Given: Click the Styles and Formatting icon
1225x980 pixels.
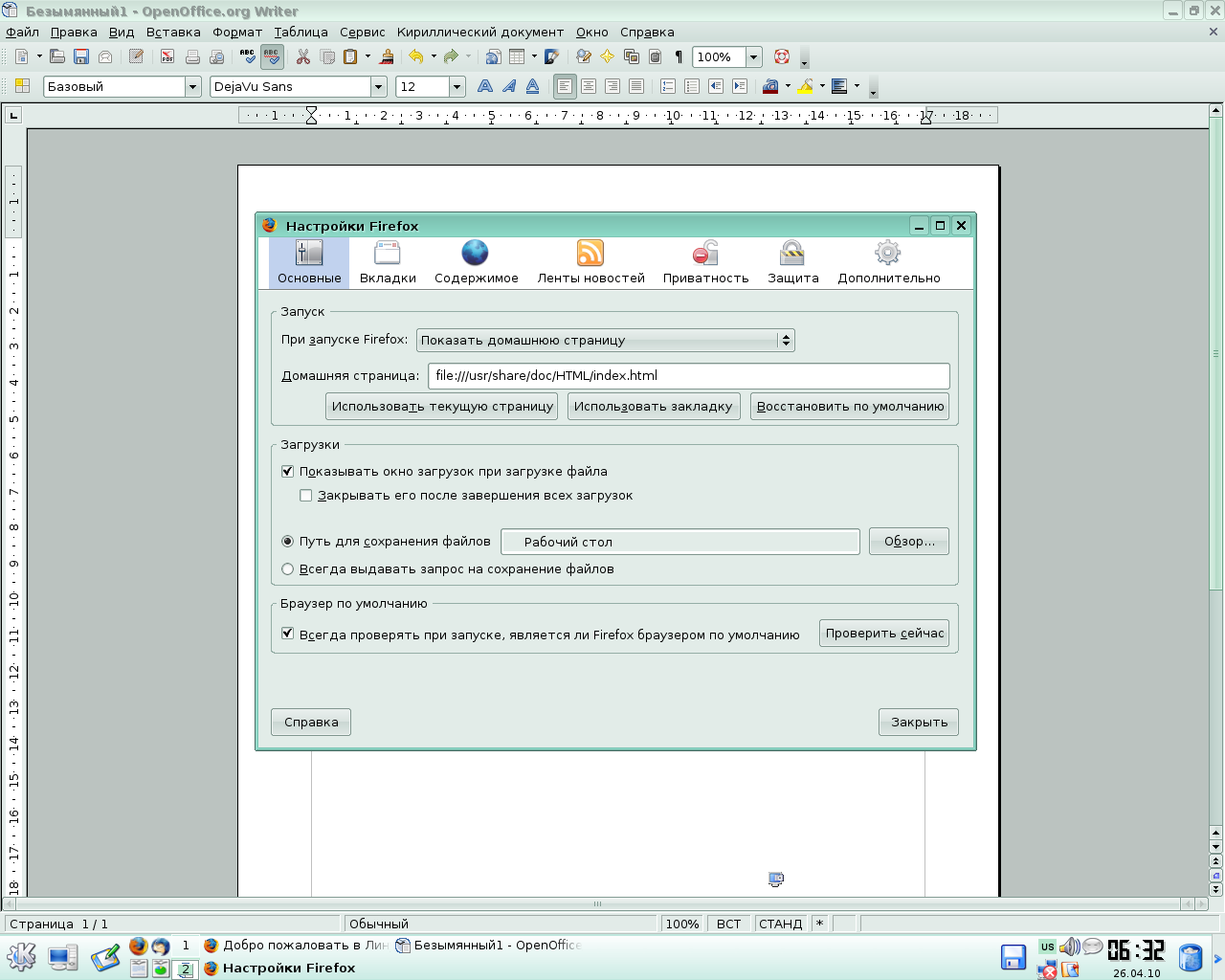Looking at the screenshot, I should [x=22, y=86].
